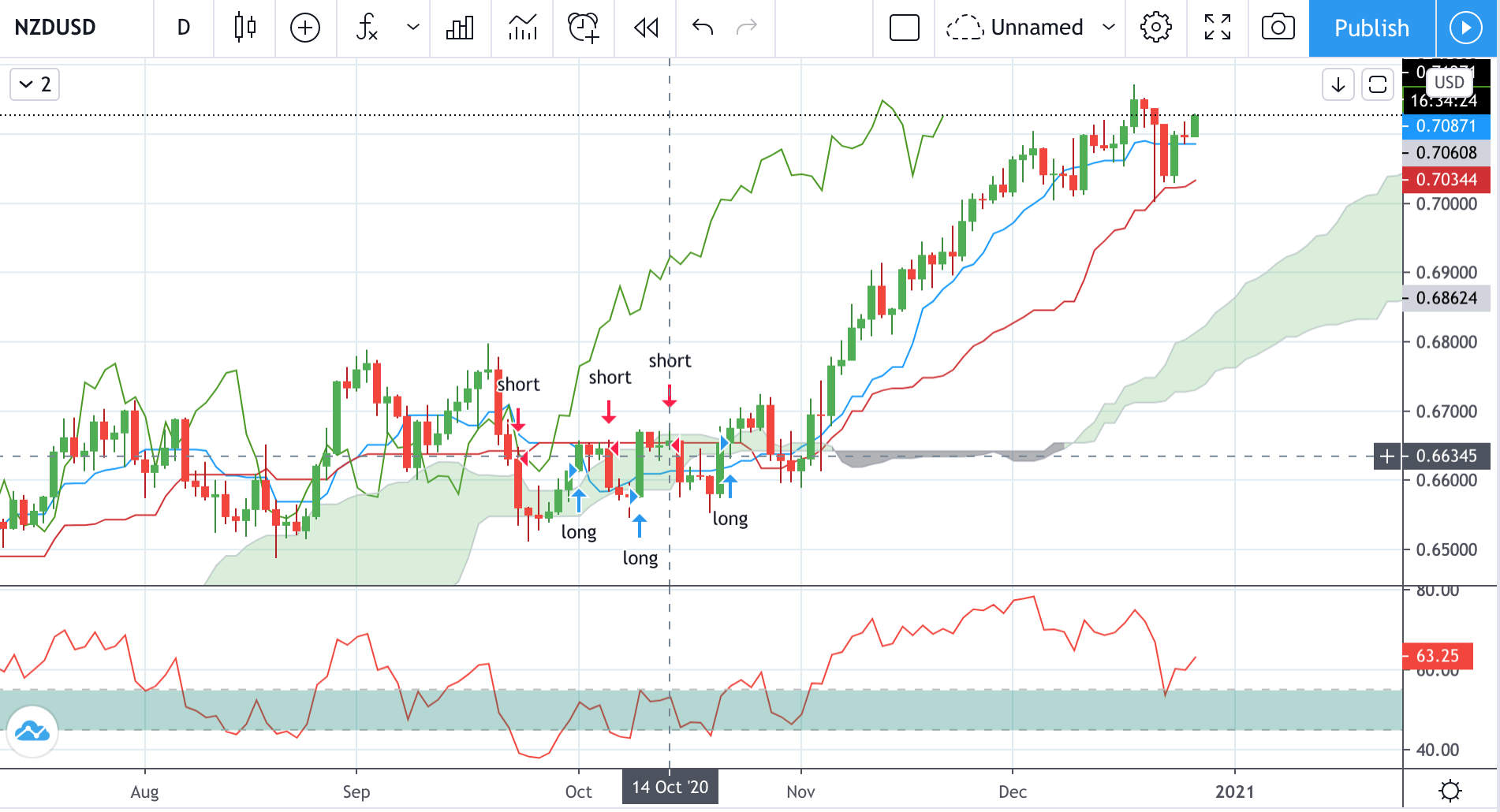Start bar replay with the rewind icon

point(646,28)
